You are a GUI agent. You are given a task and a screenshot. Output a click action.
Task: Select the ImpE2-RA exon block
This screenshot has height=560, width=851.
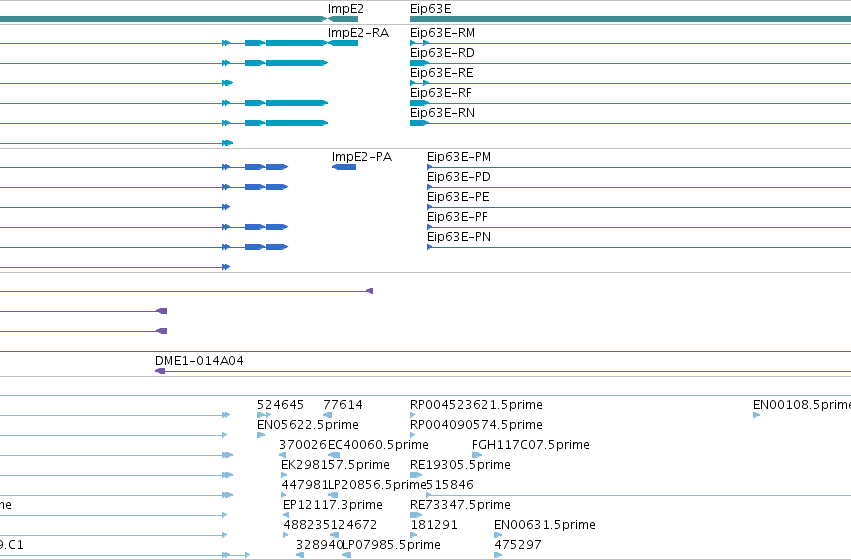click(x=344, y=43)
